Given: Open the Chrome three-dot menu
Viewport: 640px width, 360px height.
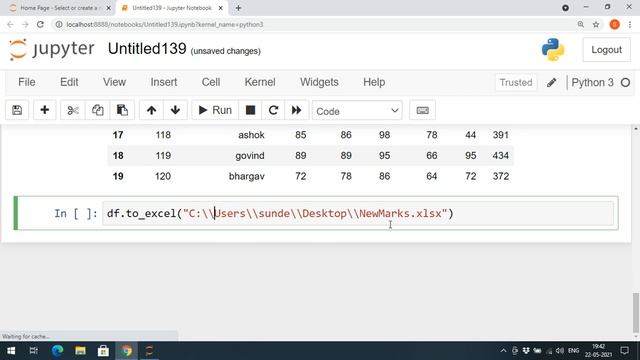Looking at the screenshot, I should pos(630,24).
